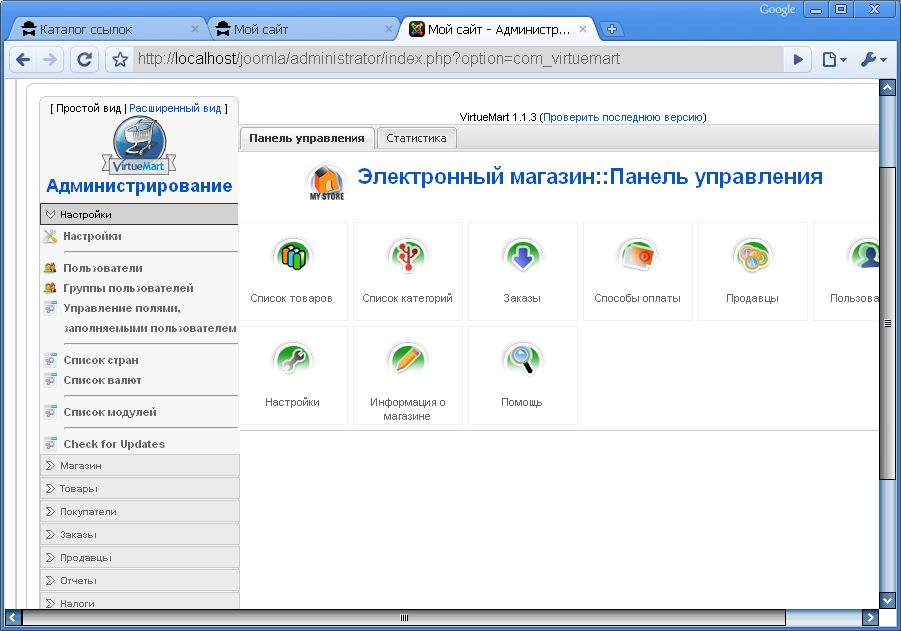The width and height of the screenshot is (901, 631).
Task: Open the Список товаров product list icon
Action: click(x=293, y=256)
